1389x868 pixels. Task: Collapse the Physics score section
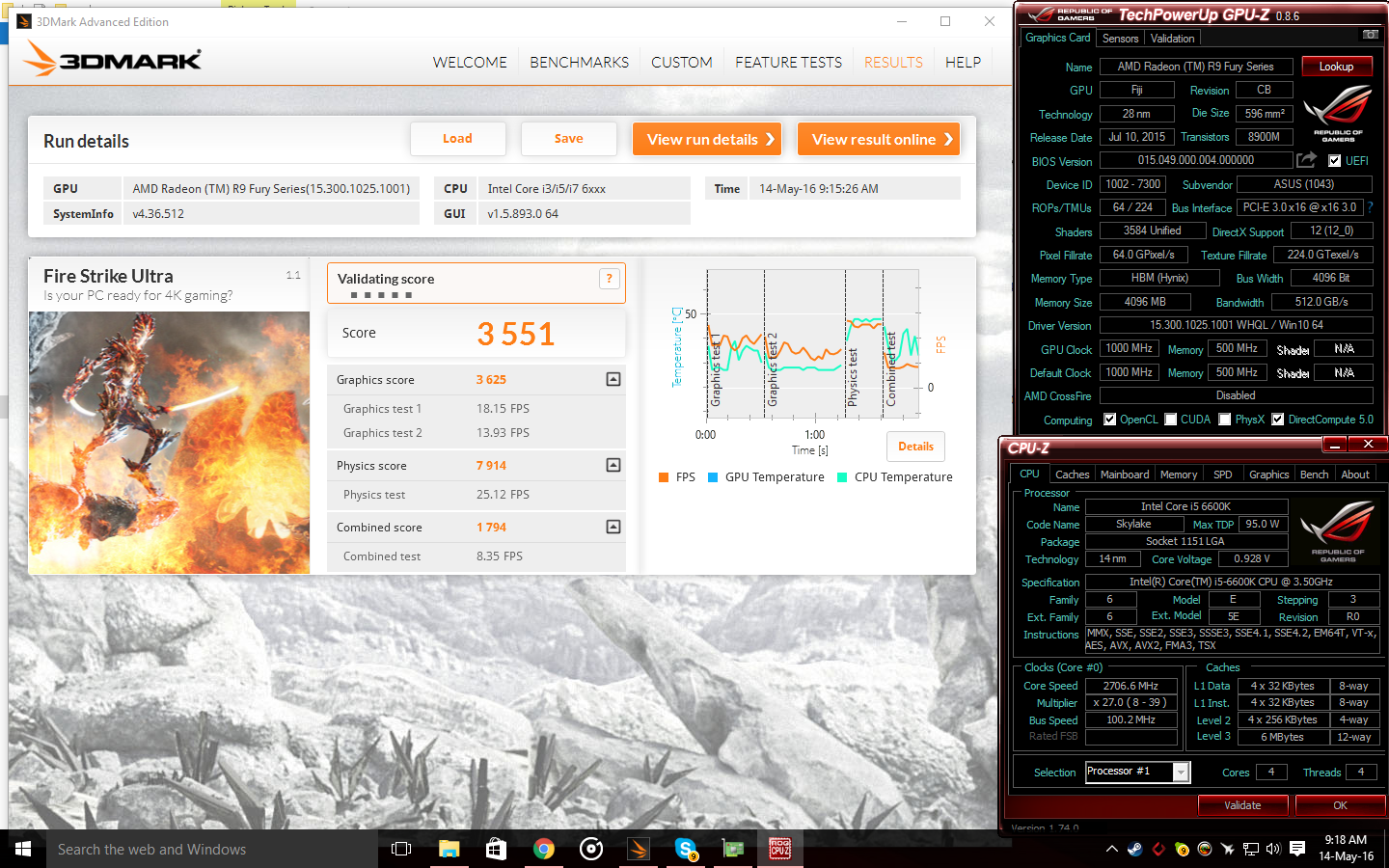[613, 465]
